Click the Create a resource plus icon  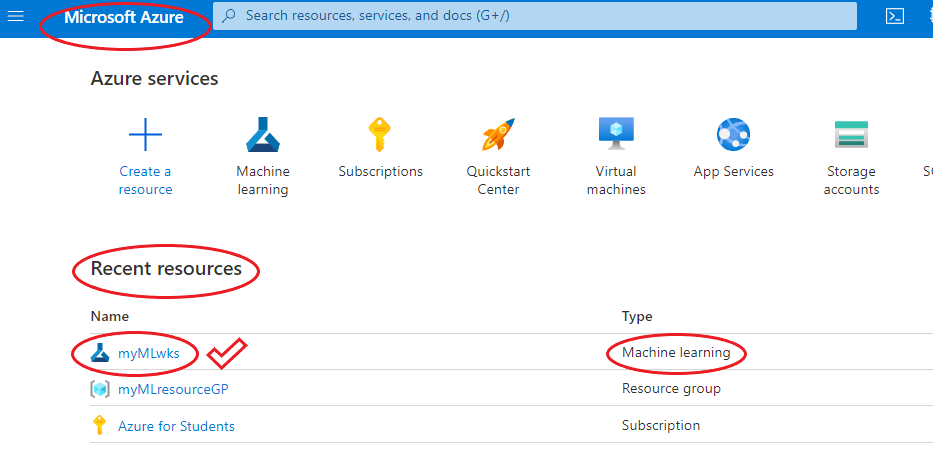point(145,134)
